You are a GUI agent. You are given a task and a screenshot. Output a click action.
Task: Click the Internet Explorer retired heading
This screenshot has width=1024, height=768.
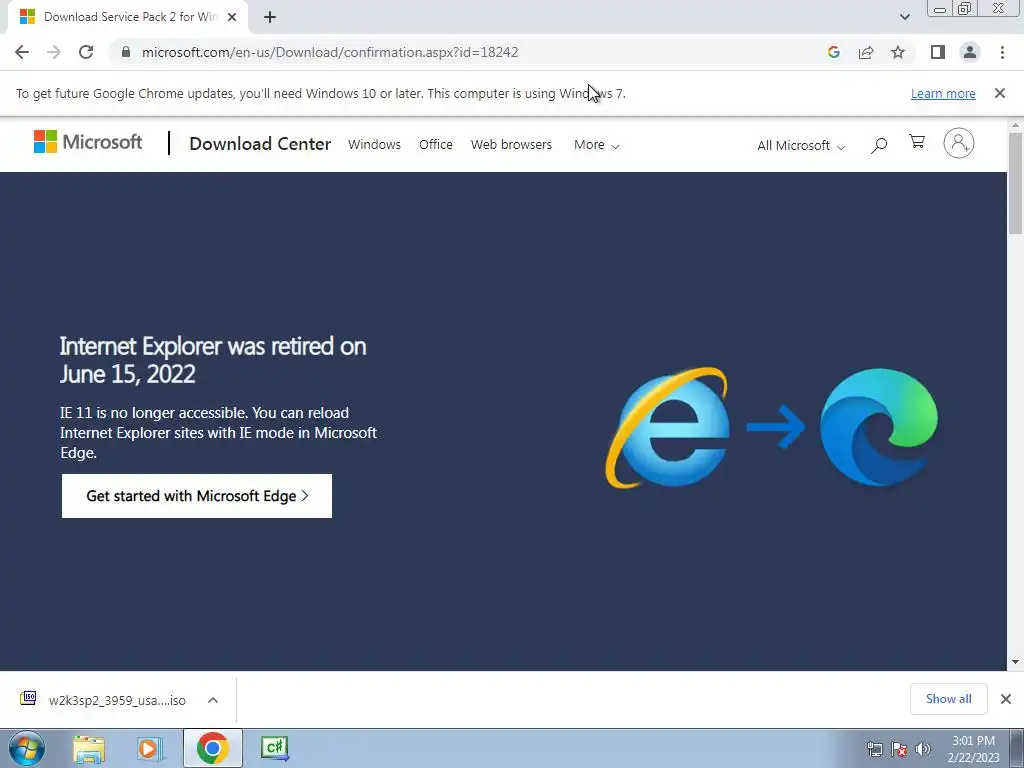[213, 360]
